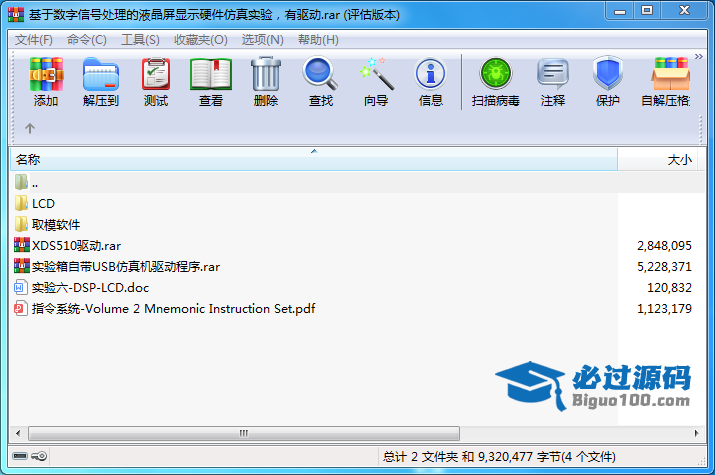Open the 选项(N) menu
The image size is (715, 475).
point(263,40)
